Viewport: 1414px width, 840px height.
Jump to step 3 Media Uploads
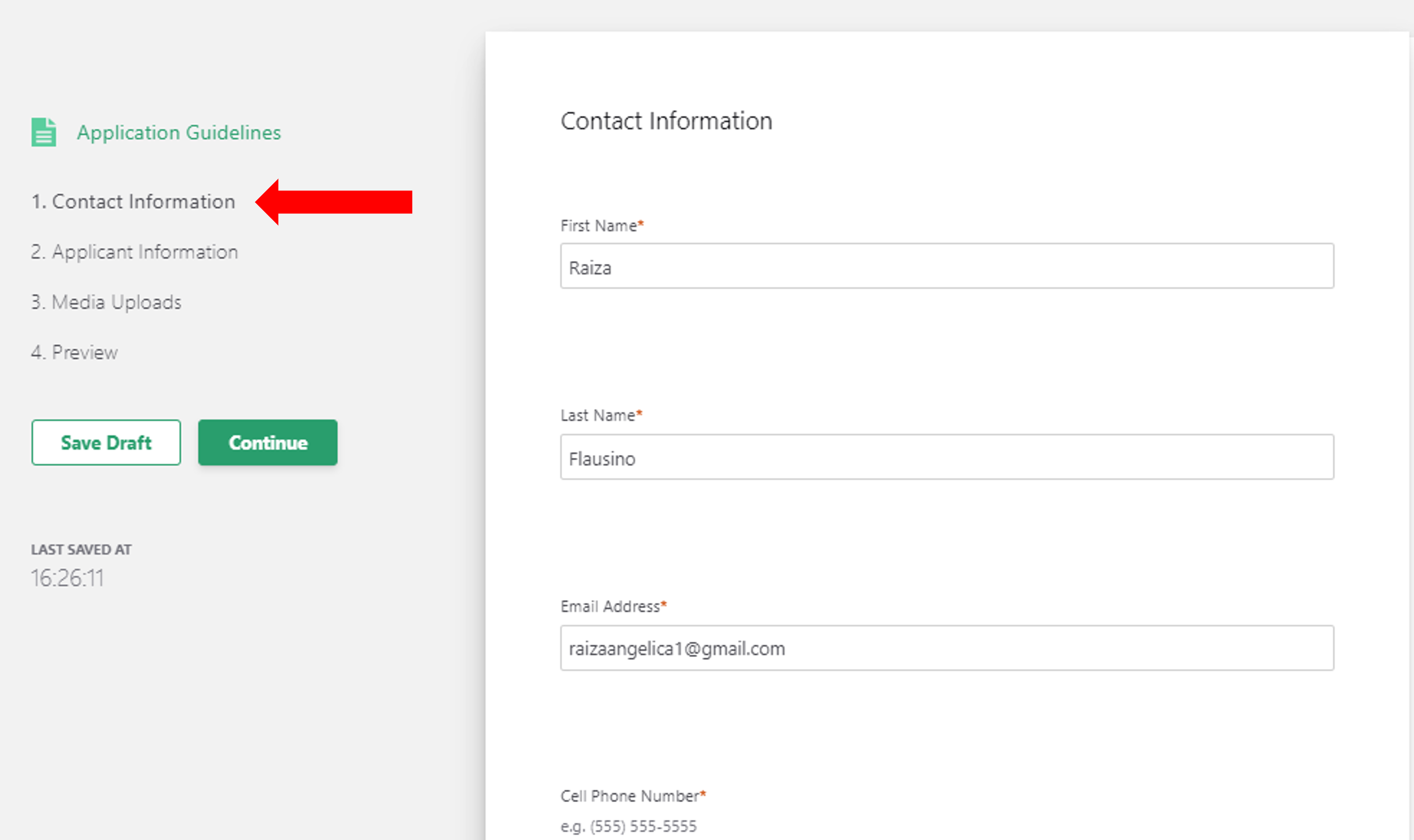tap(106, 302)
